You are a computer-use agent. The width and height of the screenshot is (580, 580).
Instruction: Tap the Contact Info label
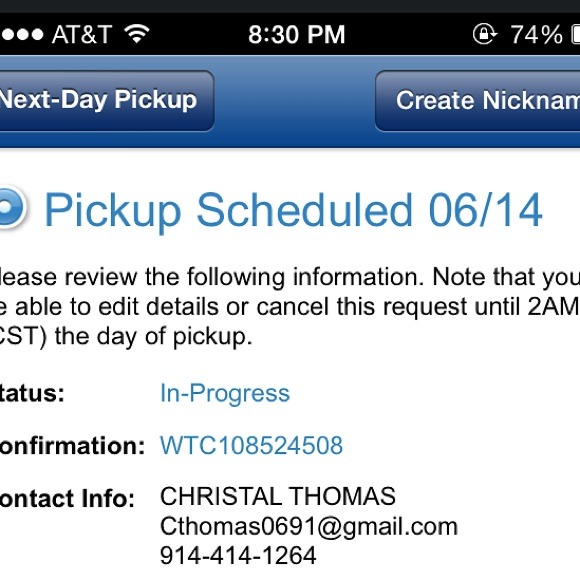[67, 498]
